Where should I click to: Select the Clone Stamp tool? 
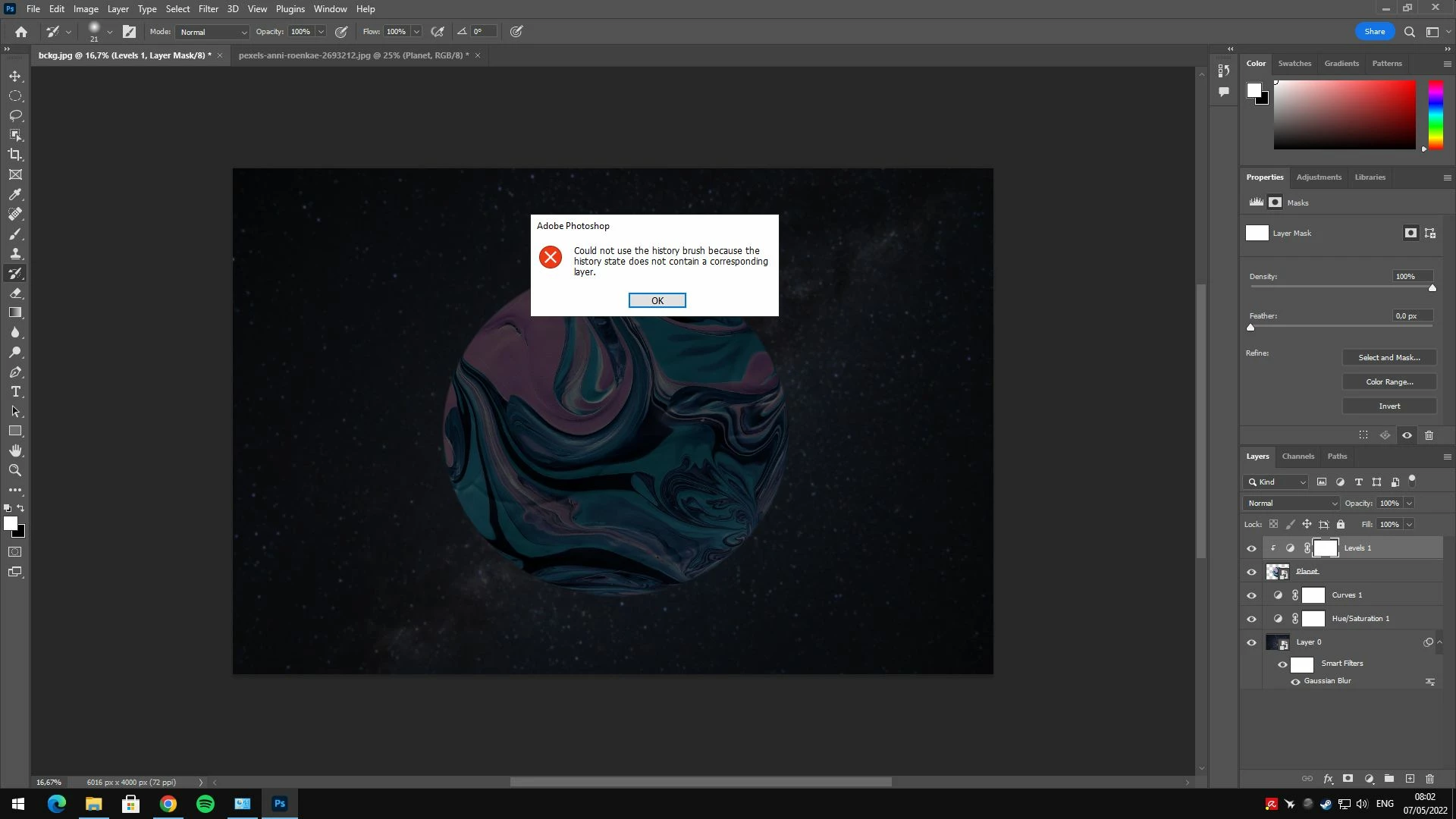pos(15,253)
